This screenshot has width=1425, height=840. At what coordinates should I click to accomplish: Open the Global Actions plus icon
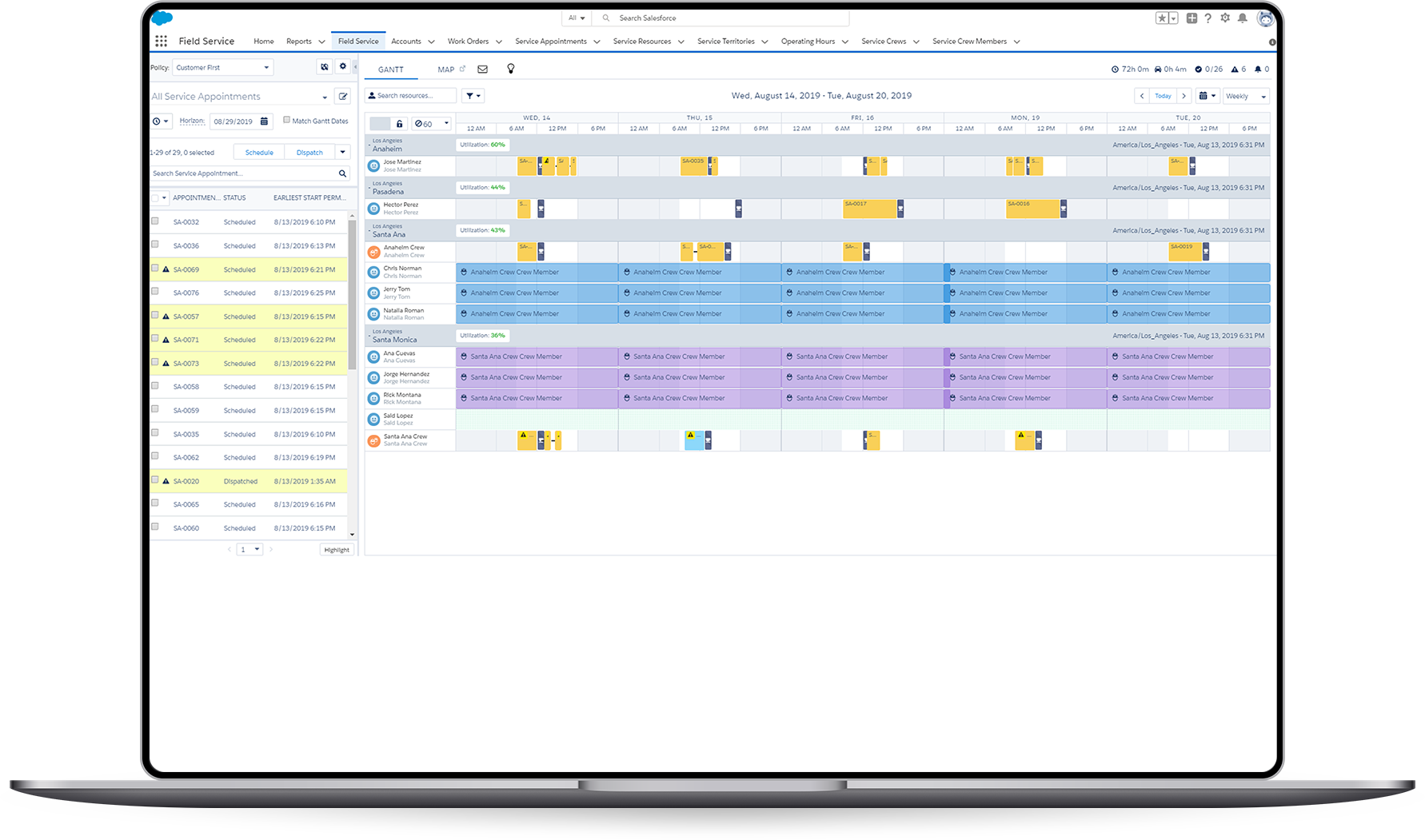pos(1191,18)
